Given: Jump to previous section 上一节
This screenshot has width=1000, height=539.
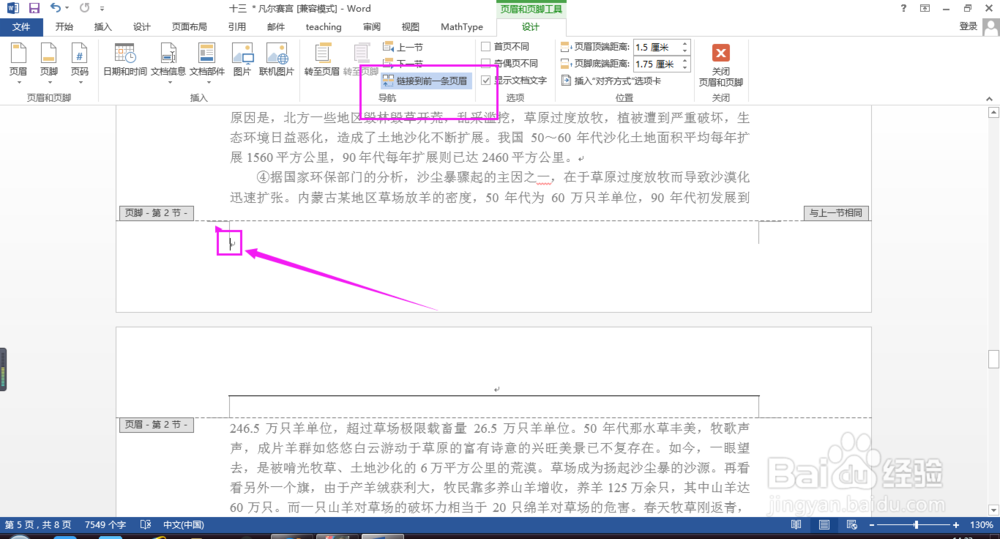Looking at the screenshot, I should click(x=403, y=47).
